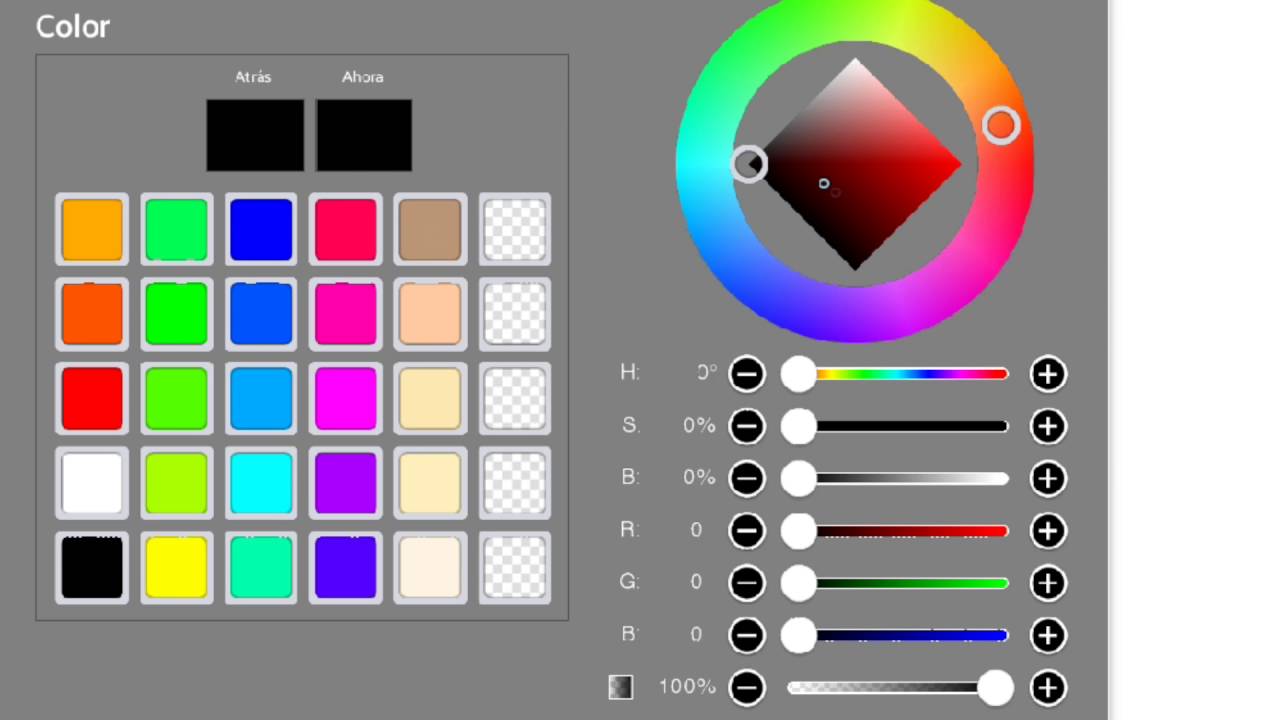Choose the mint turquoise swatch
Viewport: 1280px width, 720px height.
point(261,567)
